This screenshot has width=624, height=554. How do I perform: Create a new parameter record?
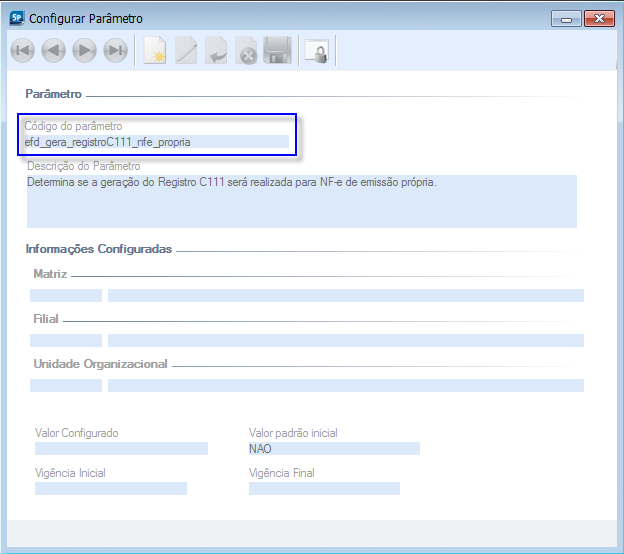pos(155,51)
